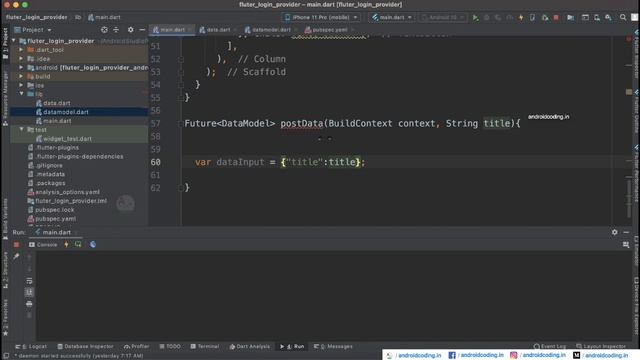The width and height of the screenshot is (640, 360).
Task: Open Resource Manager side tab
Action: [x=5, y=98]
